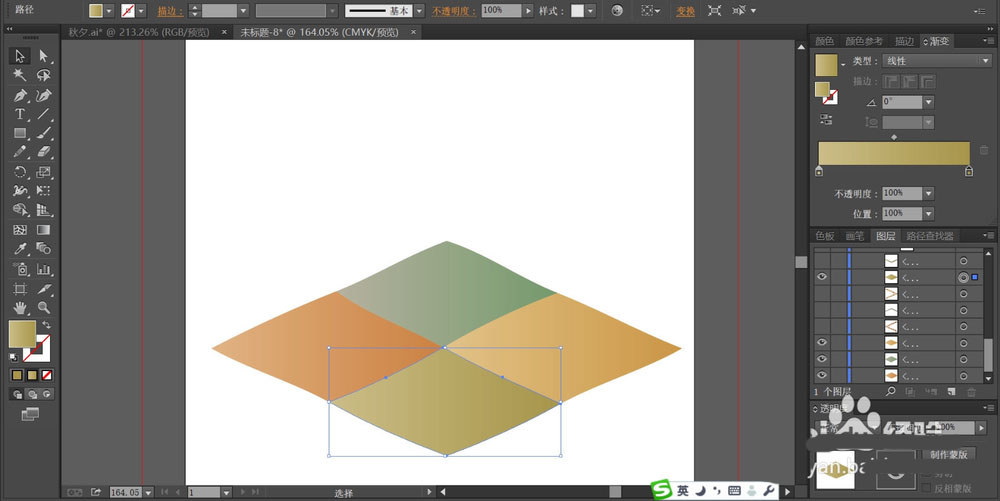The width and height of the screenshot is (1000, 501).
Task: Select the Zoom magnifier tool
Action: point(43,308)
